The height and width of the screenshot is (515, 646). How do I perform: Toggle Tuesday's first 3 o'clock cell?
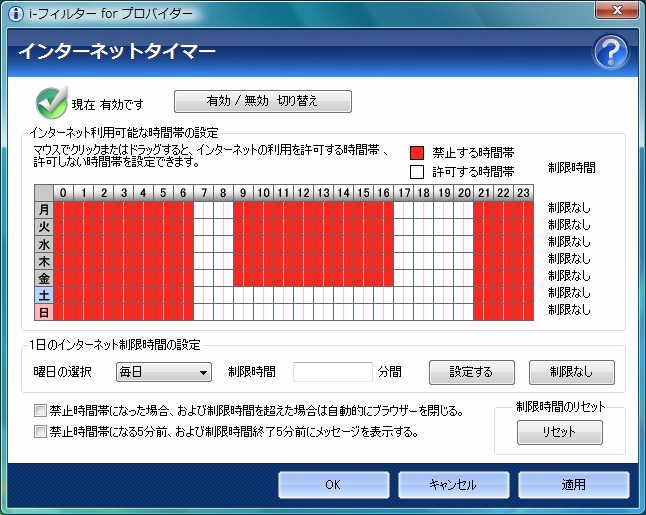pos(119,227)
